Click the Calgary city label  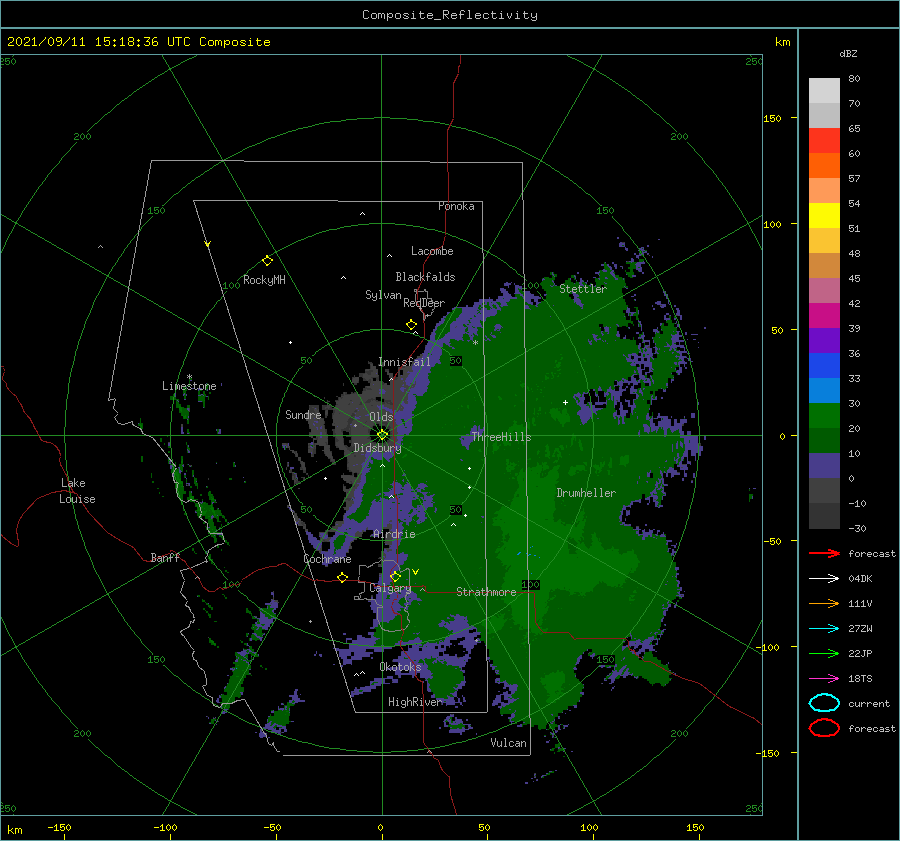(x=390, y=588)
